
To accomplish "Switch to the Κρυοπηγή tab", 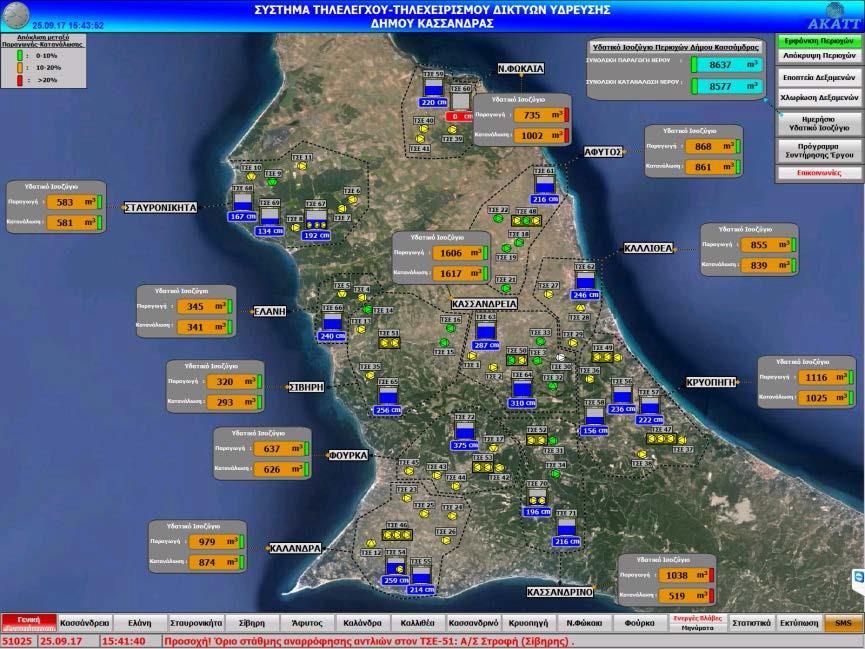I will [528, 623].
